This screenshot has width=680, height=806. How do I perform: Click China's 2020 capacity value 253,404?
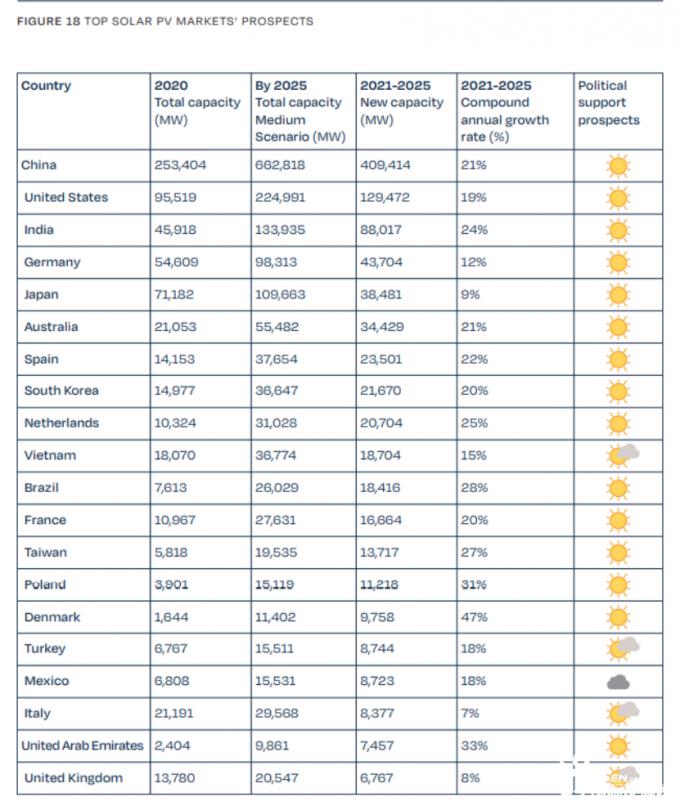180,165
